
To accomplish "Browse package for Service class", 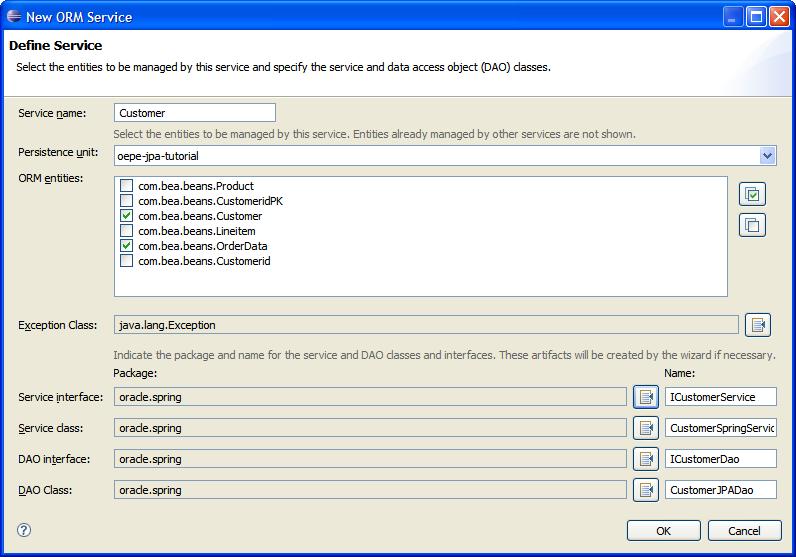I will coord(646,428).
